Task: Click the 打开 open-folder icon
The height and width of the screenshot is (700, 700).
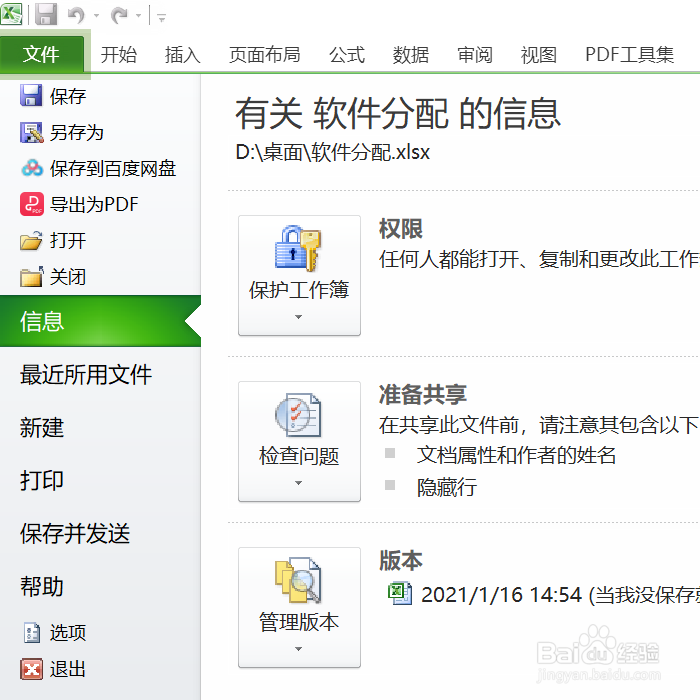Action: point(31,240)
